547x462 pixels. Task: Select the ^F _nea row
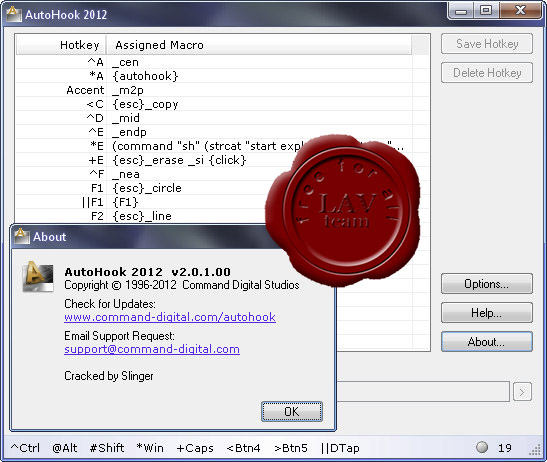223,174
